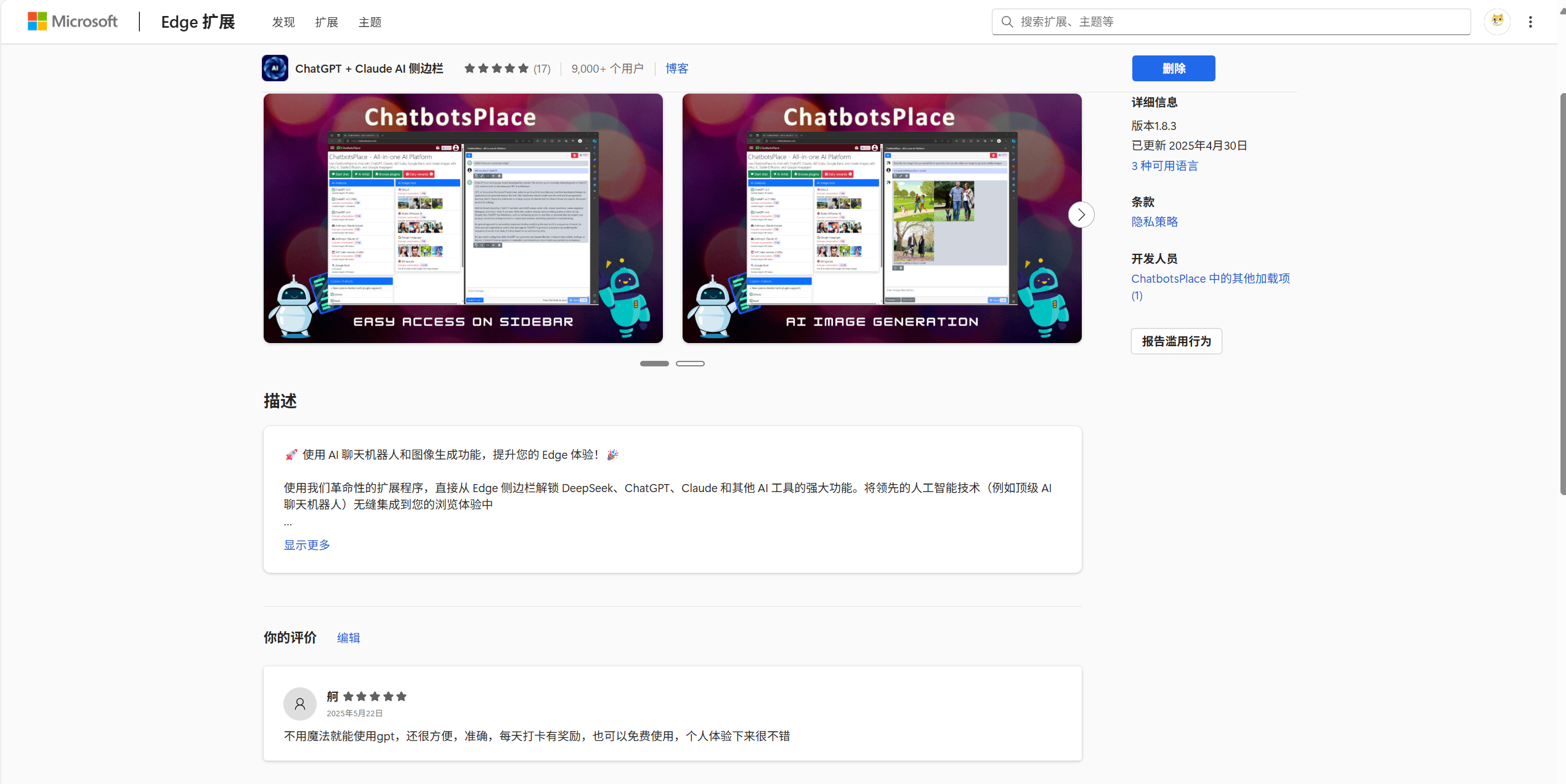This screenshot has height=784, width=1566.
Task: Click the 删除 button to remove extension
Action: tap(1173, 68)
